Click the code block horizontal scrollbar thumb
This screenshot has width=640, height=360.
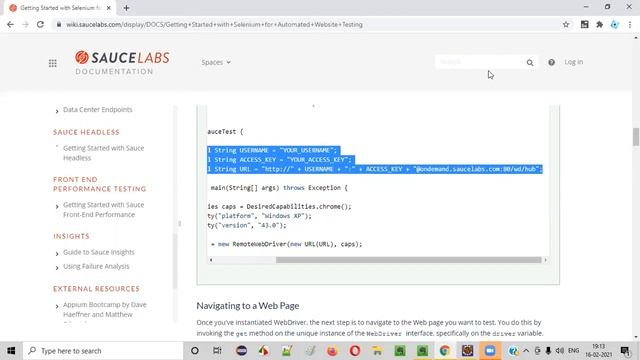coord(408,260)
